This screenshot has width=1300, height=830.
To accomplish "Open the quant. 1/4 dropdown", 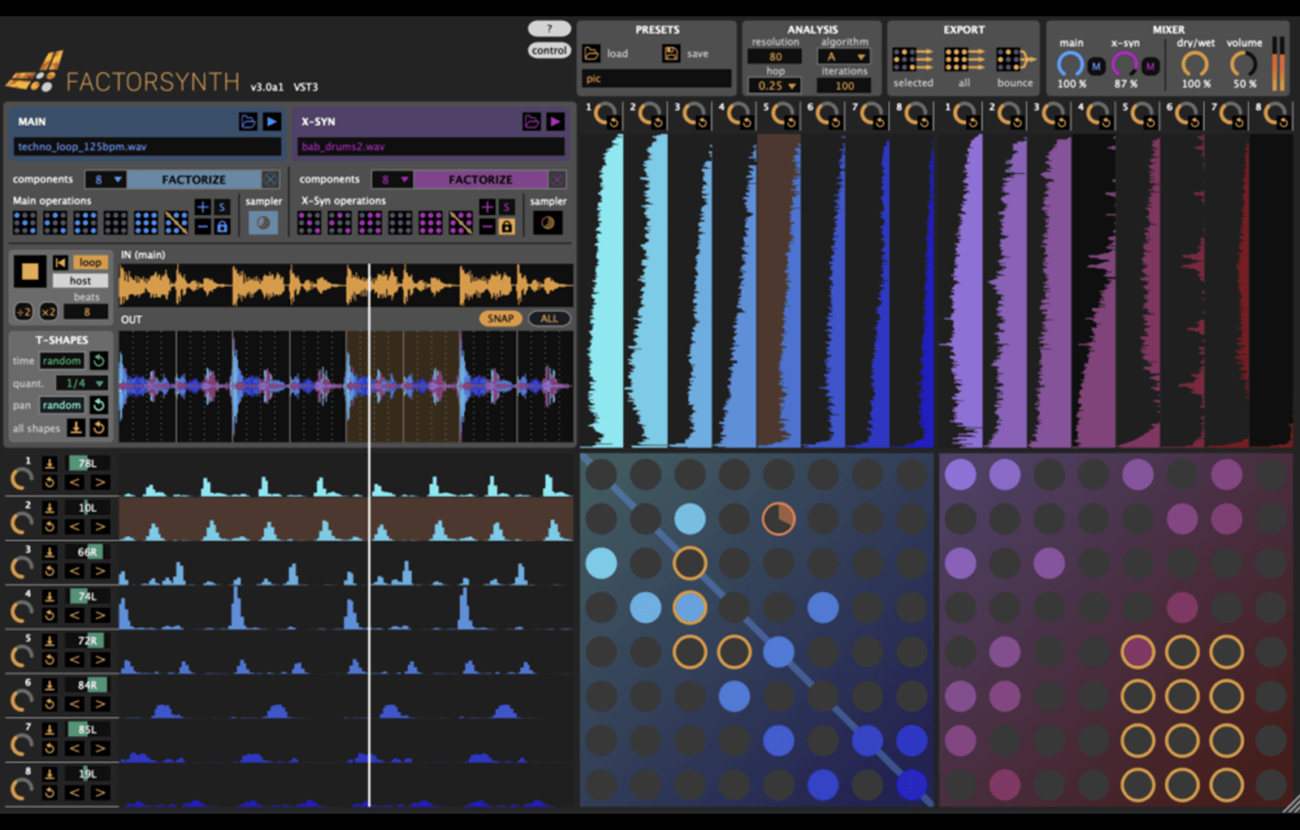I will tap(83, 383).
